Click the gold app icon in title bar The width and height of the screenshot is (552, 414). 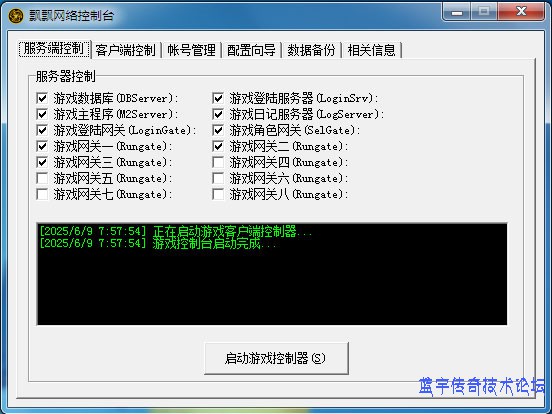pyautogui.click(x=16, y=15)
